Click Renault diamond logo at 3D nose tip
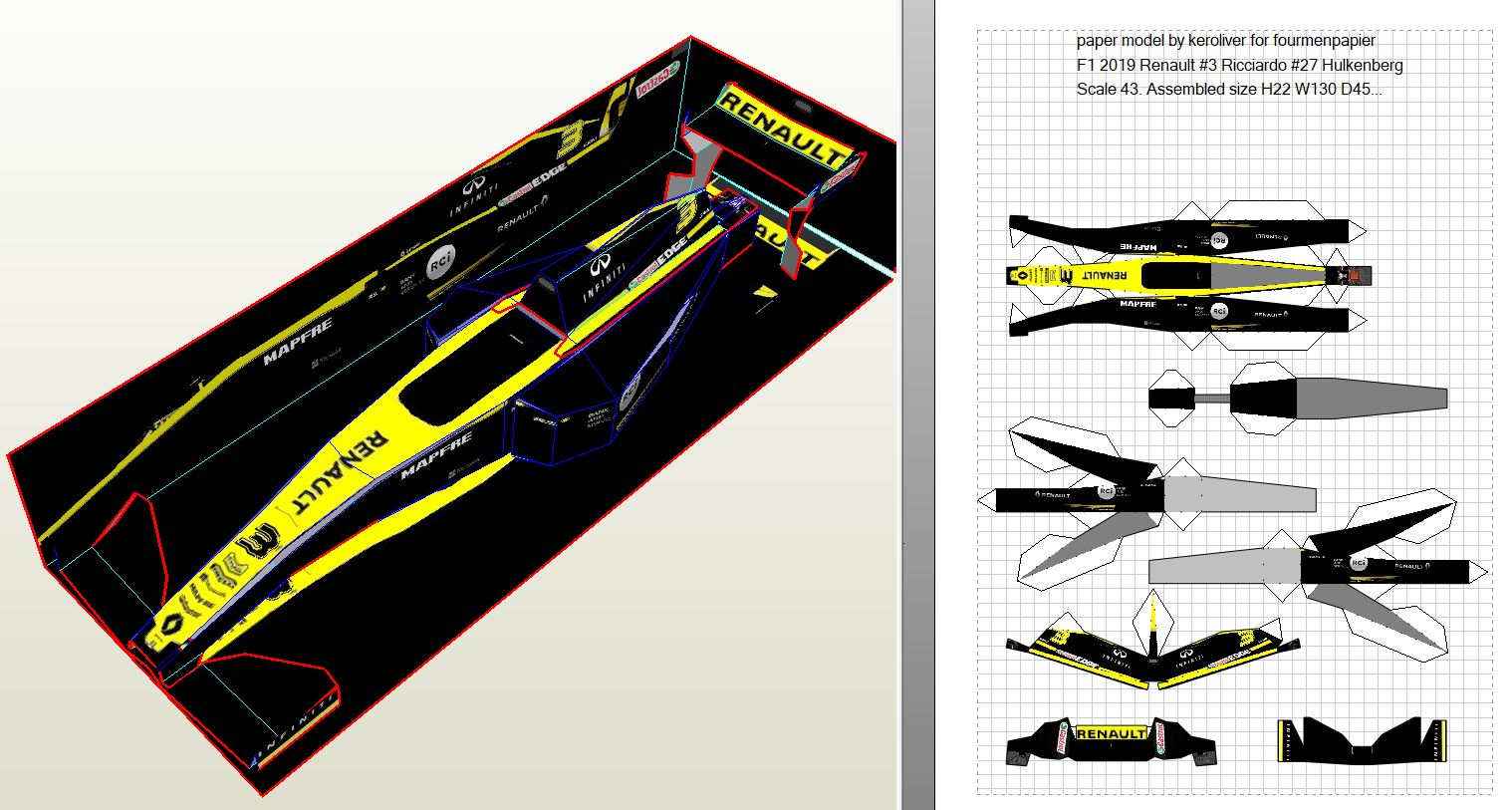This screenshot has height=810, width=1512. tap(170, 627)
